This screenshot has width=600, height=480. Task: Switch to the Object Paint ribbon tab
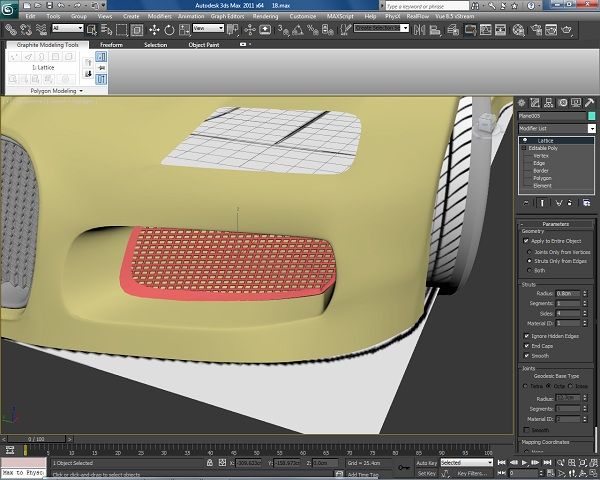tap(204, 45)
